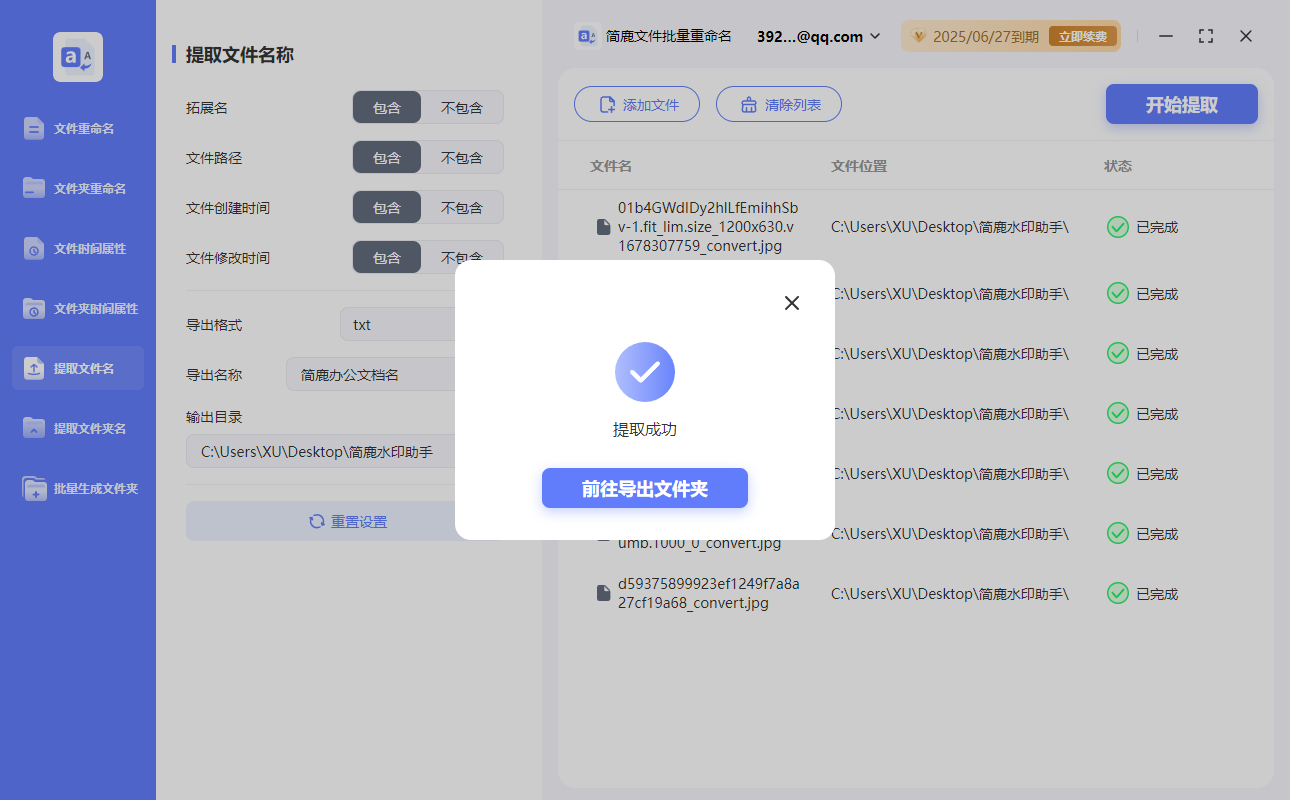Switch to the 文件夹重命名 section
Image resolution: width=1290 pixels, height=800 pixels.
[x=77, y=188]
